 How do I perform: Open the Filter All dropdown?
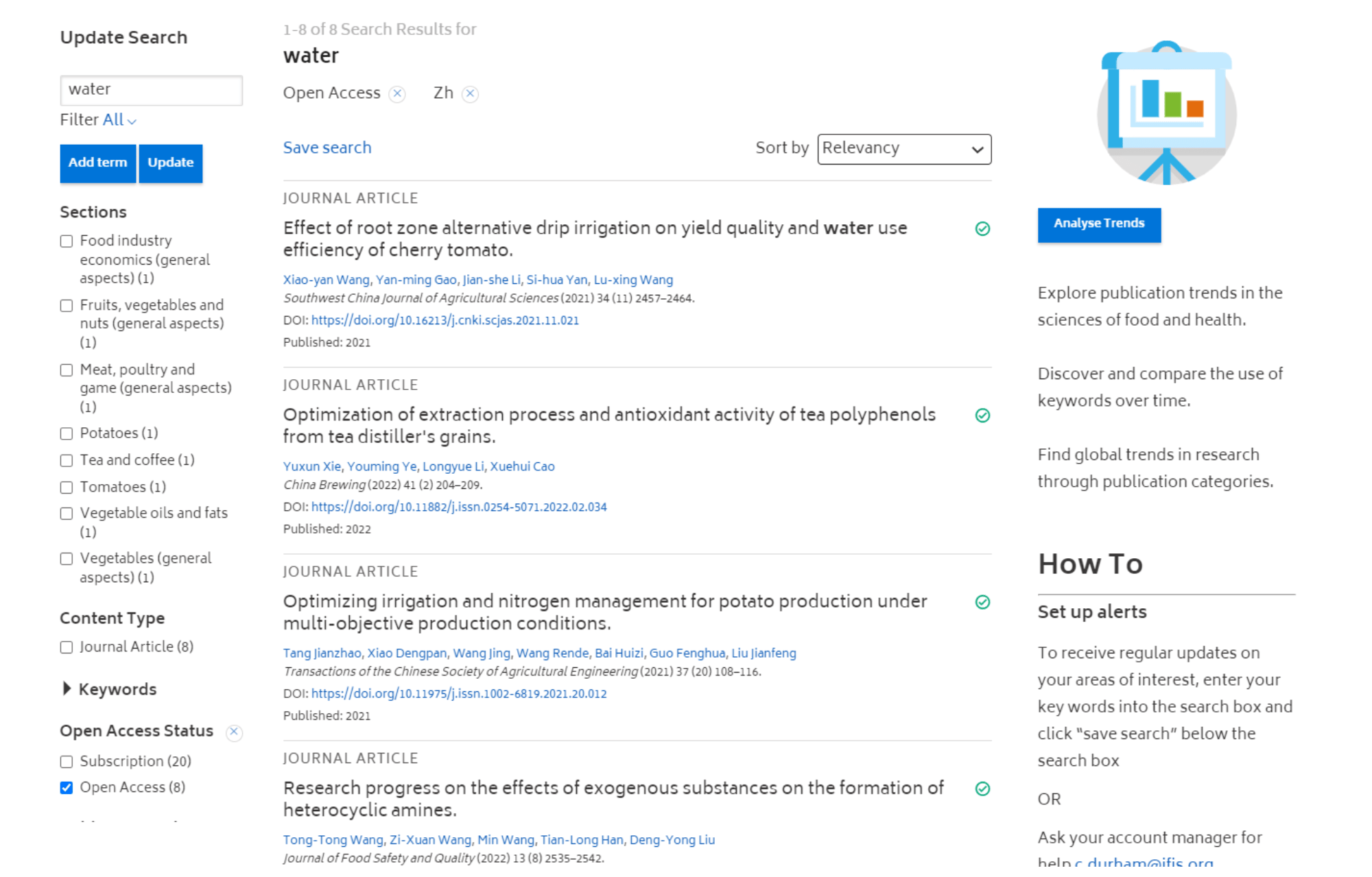click(x=119, y=120)
